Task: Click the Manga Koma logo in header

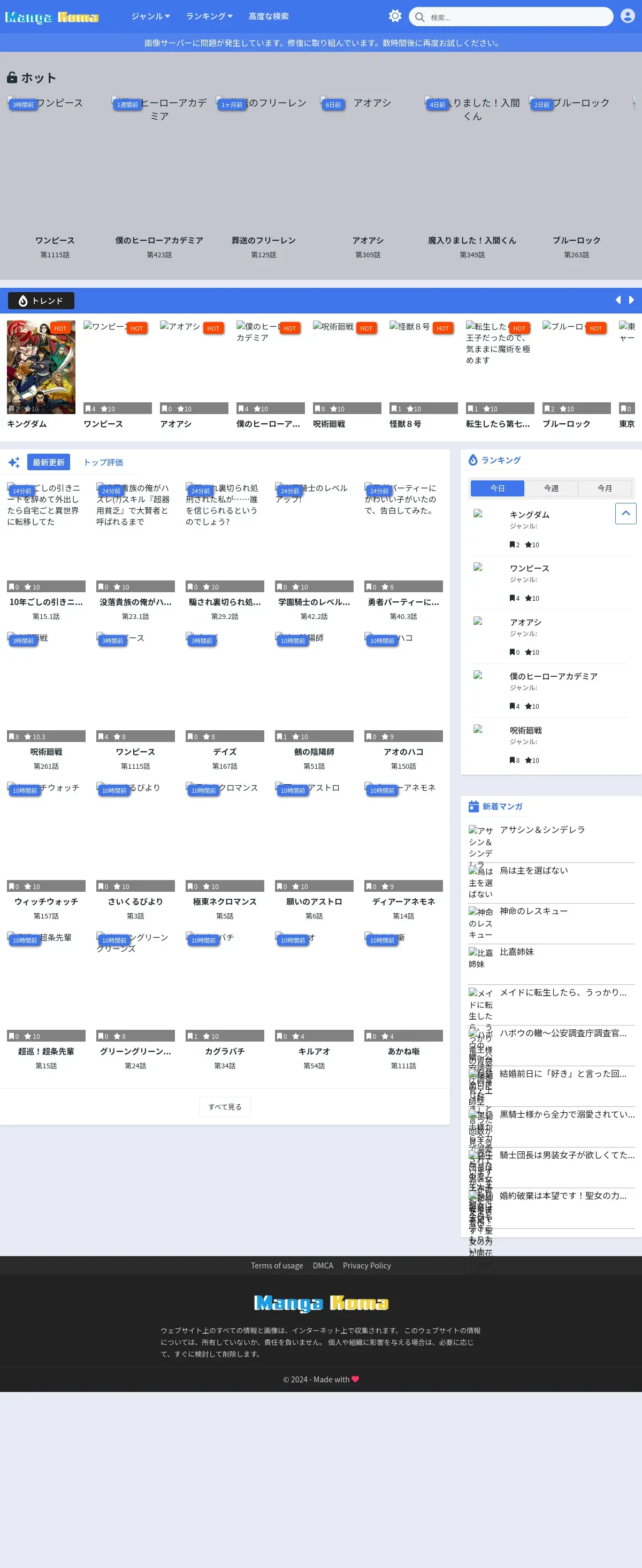Action: point(52,17)
